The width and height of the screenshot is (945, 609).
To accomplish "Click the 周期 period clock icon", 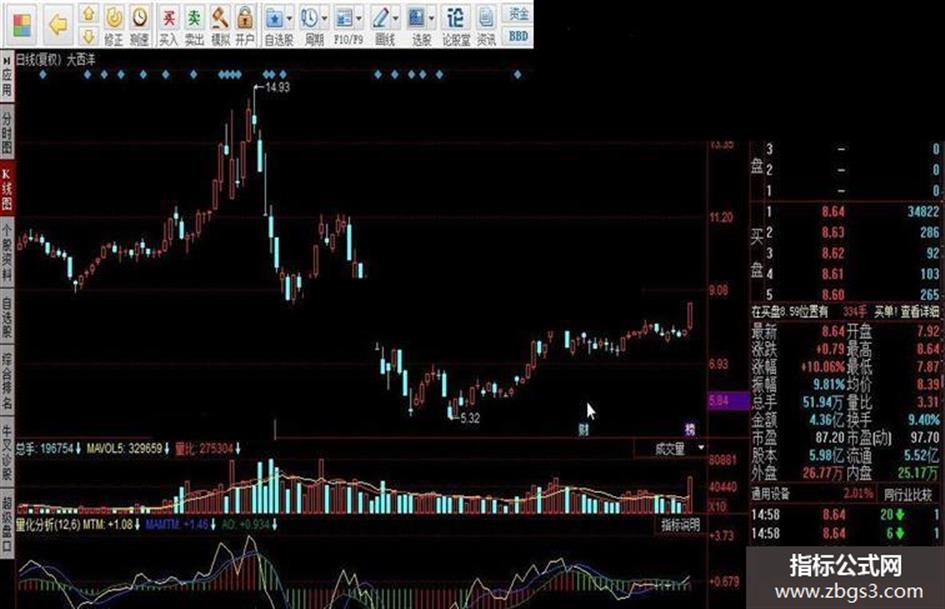I will pyautogui.click(x=309, y=18).
